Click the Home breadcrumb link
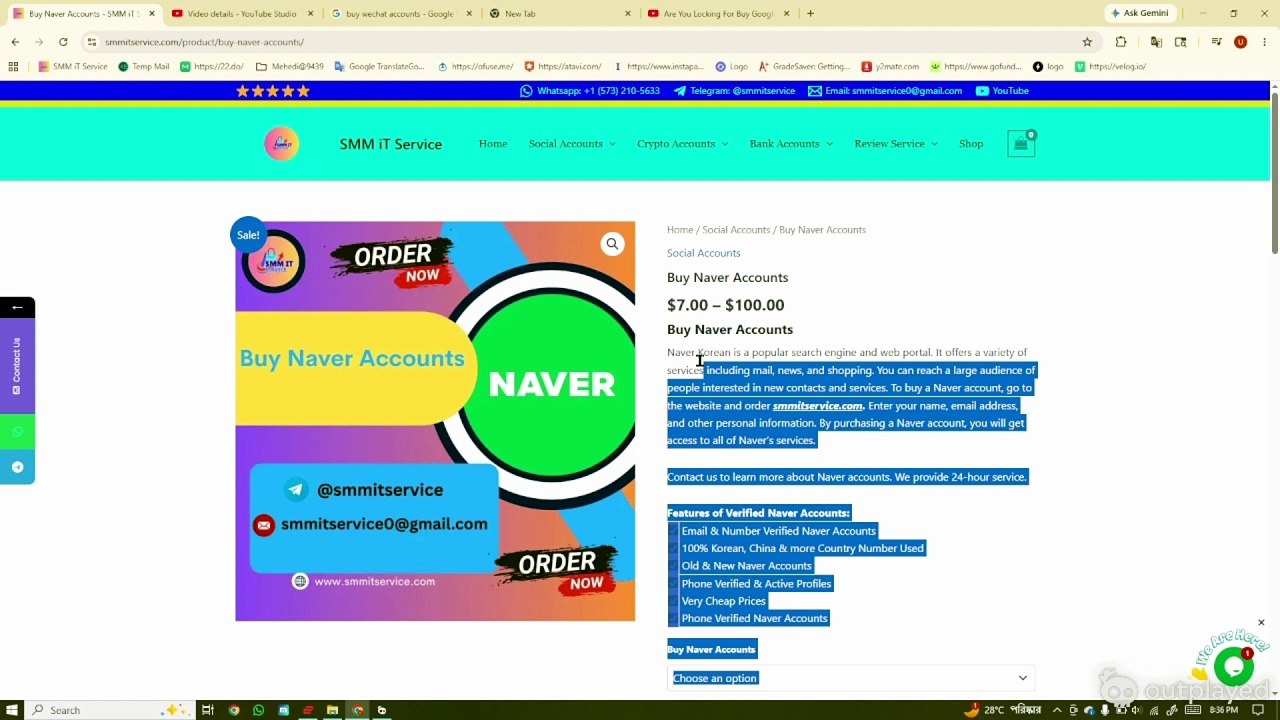 [680, 230]
